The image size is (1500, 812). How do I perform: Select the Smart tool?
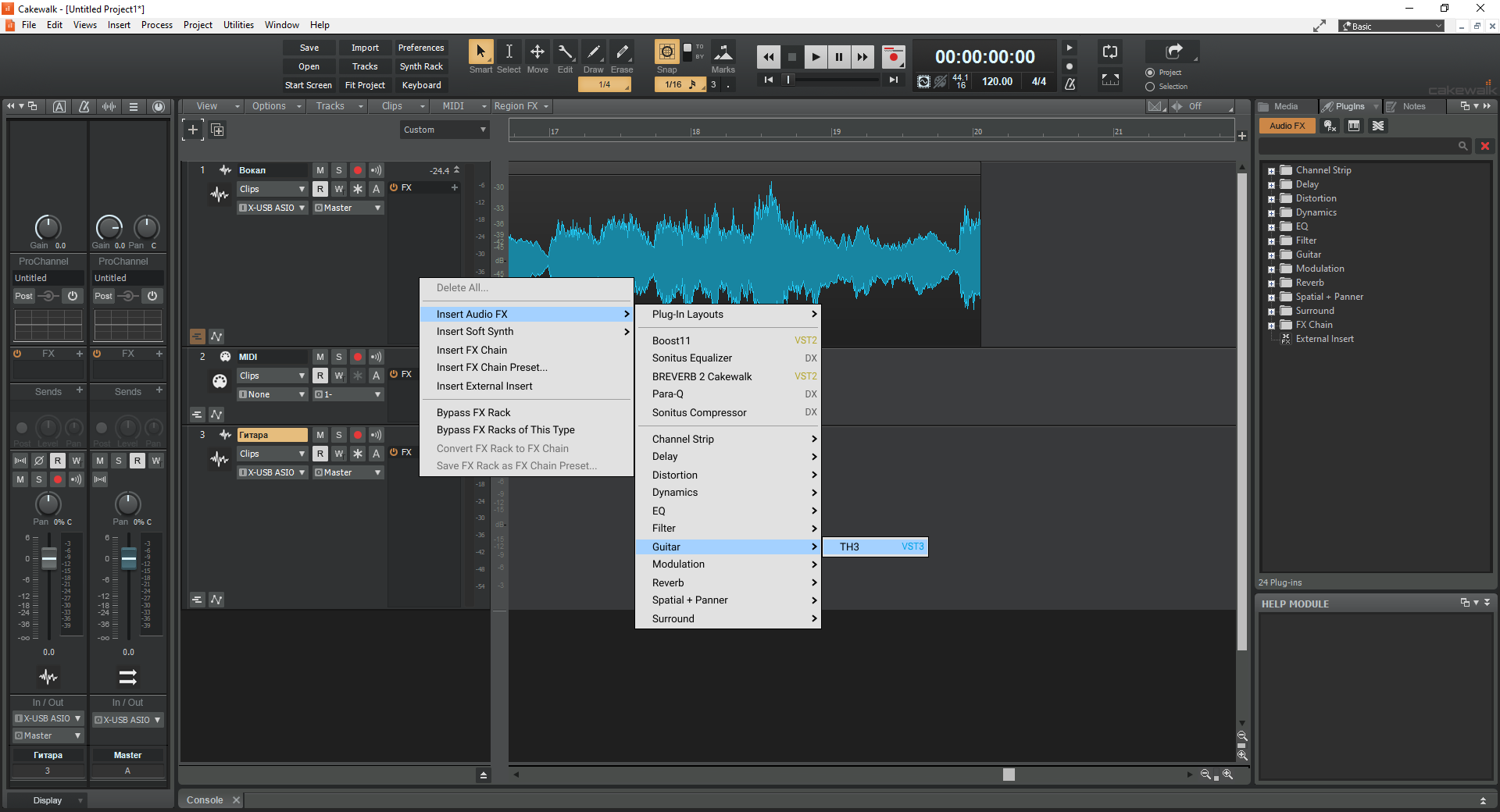(x=480, y=52)
